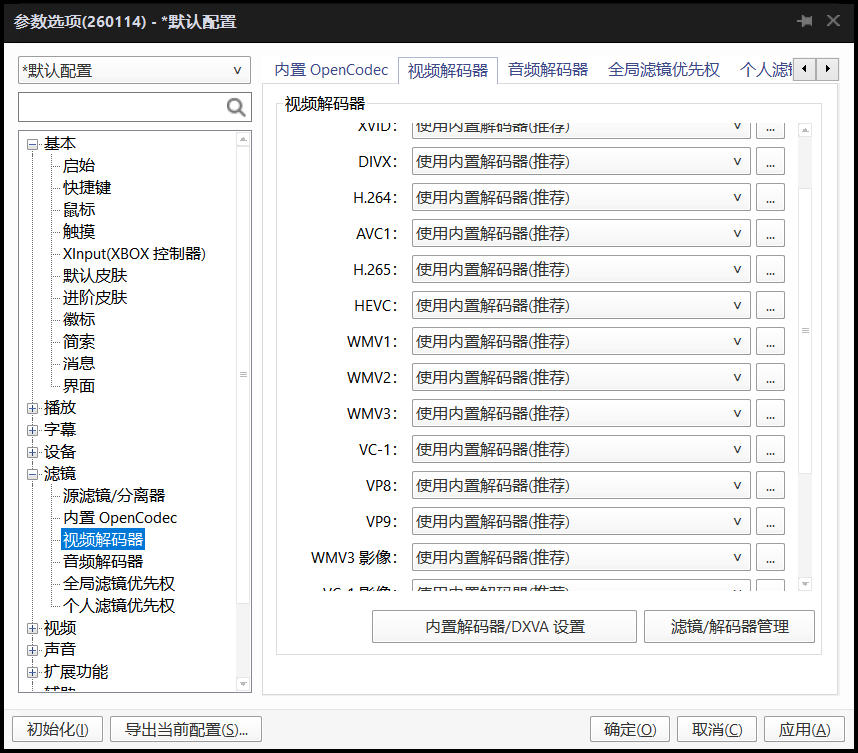
Task: Open the 默认配置 profile dropdown
Action: [134, 71]
